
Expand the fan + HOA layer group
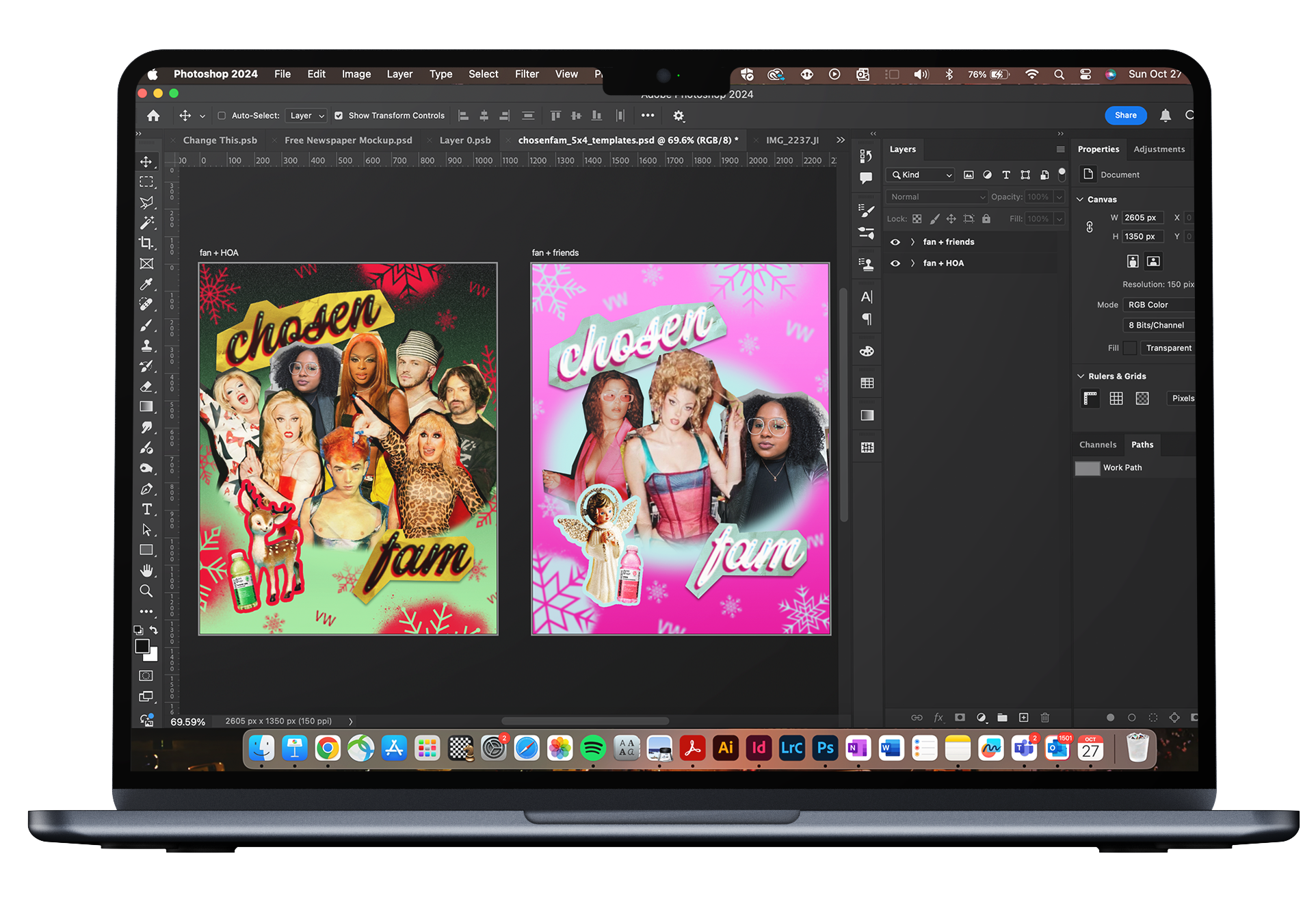coord(912,263)
